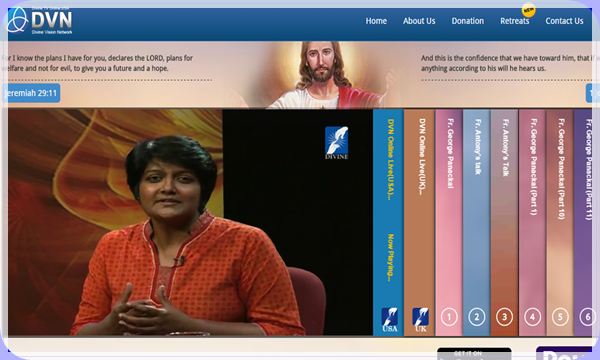
Task: Select the DVN Online Live(UK) channel strip
Action: 419,222
